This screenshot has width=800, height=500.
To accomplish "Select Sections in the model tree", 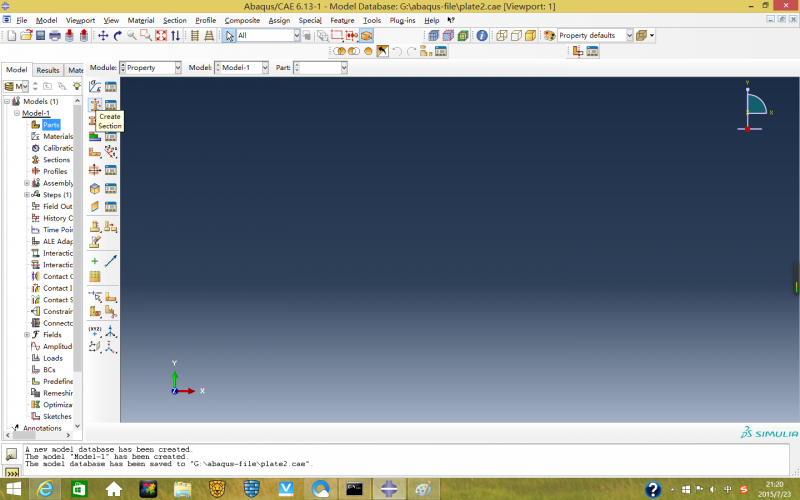I will pyautogui.click(x=56, y=160).
